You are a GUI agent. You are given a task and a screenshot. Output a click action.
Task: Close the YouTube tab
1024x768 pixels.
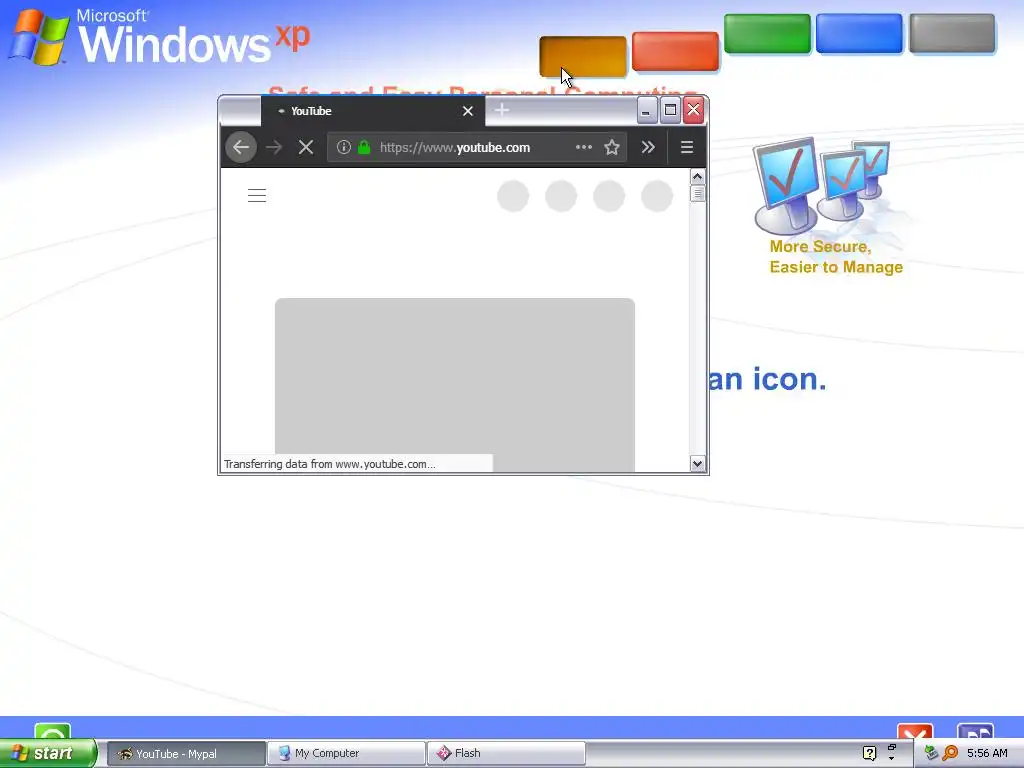tap(468, 111)
